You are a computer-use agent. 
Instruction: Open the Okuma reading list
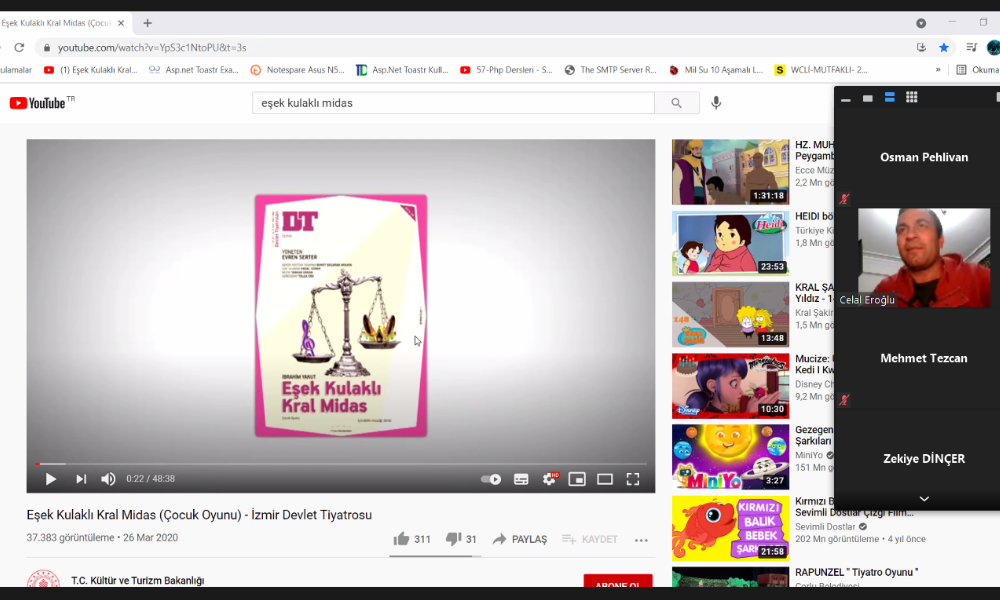pyautogui.click(x=977, y=70)
